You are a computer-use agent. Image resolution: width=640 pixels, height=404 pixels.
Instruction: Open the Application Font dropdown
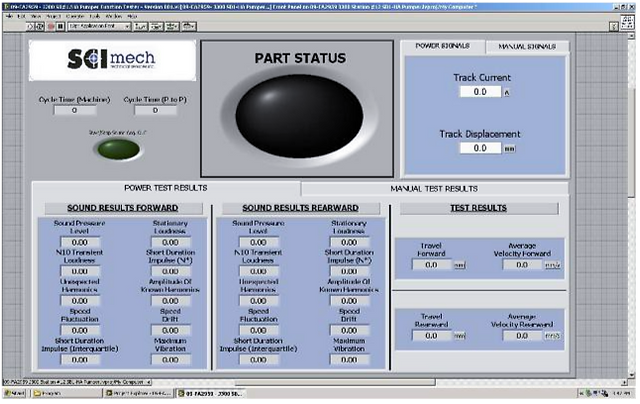pyautogui.click(x=99, y=27)
